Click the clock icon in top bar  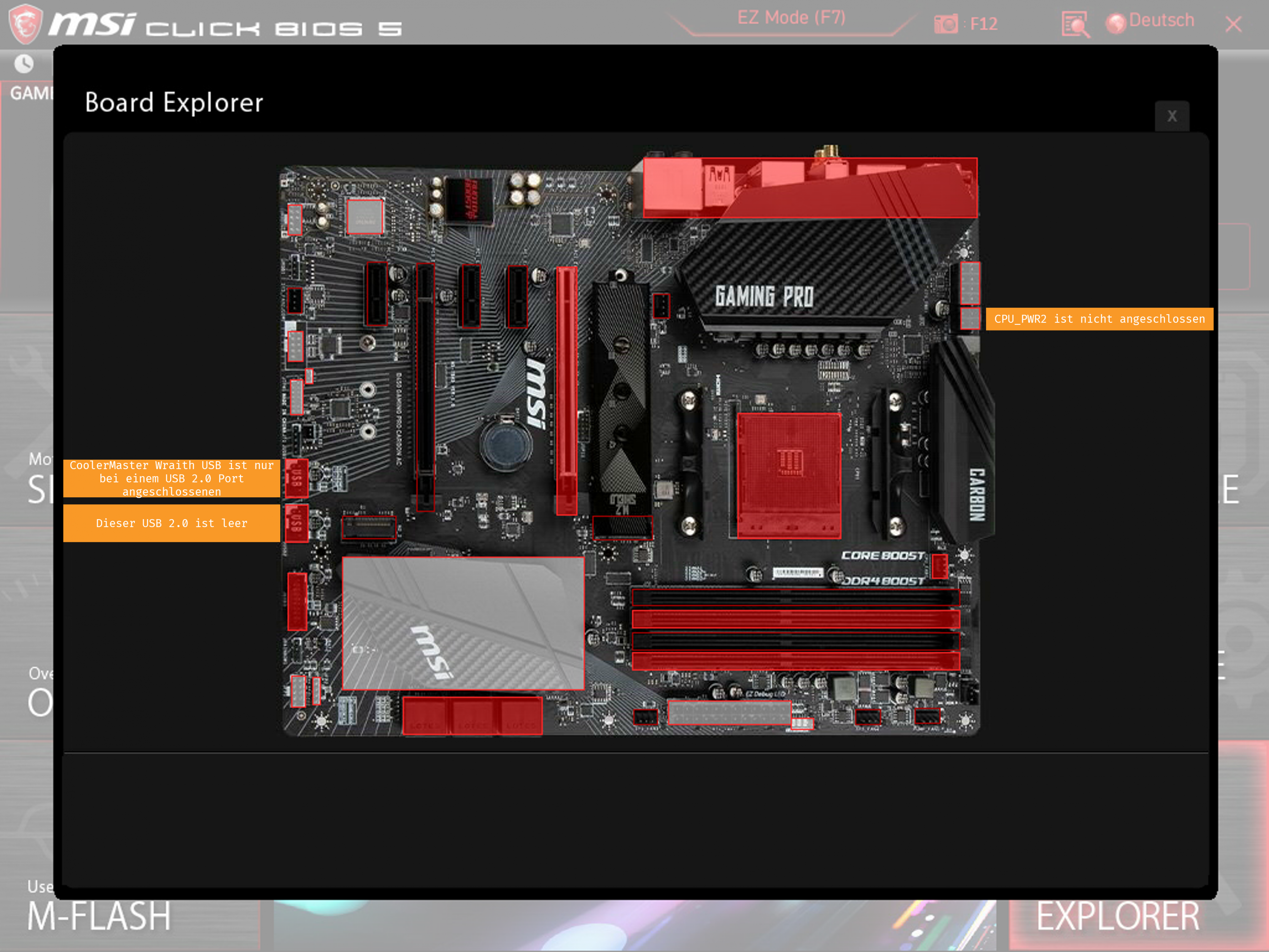pyautogui.click(x=24, y=64)
